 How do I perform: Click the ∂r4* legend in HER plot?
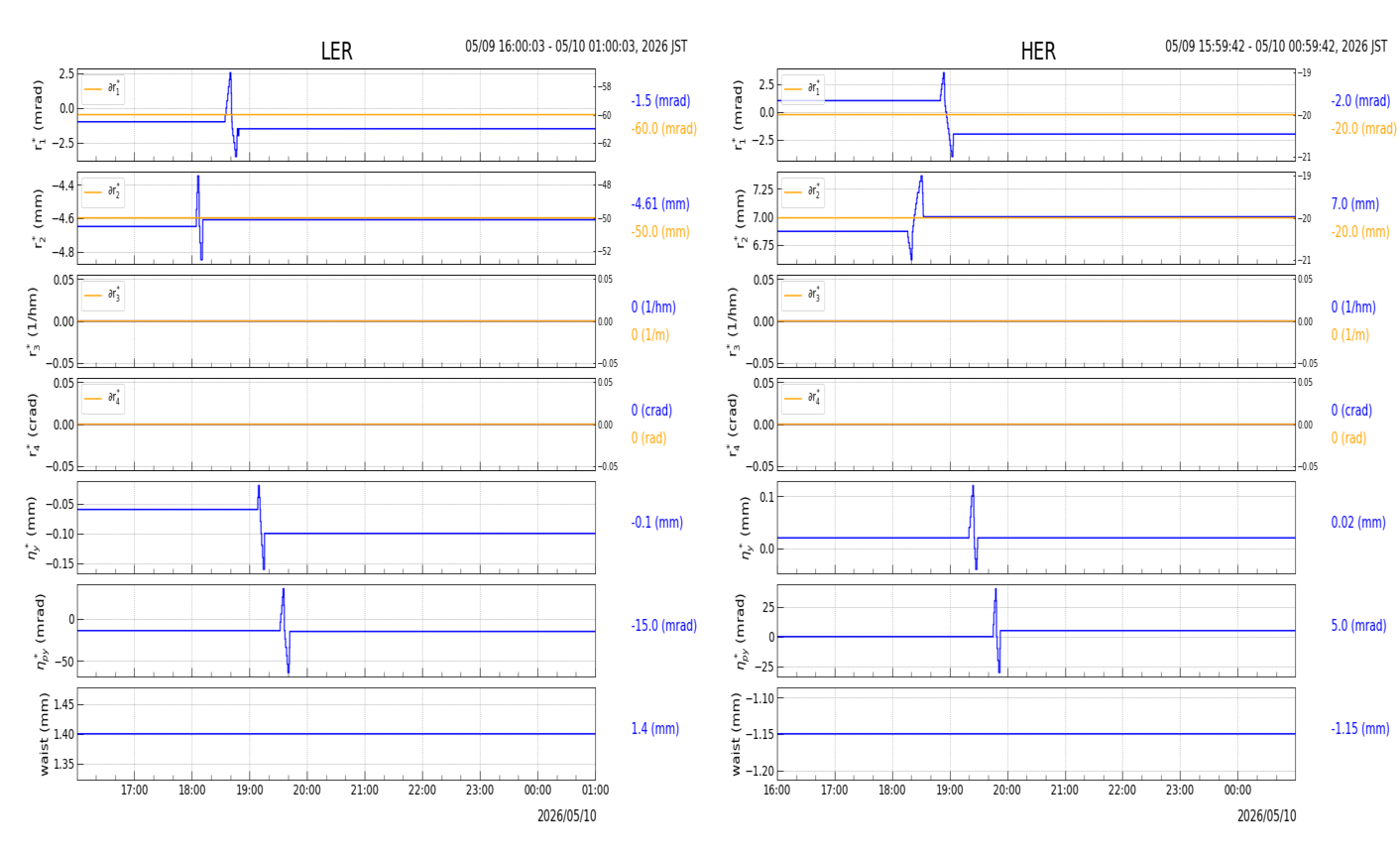coord(803,399)
